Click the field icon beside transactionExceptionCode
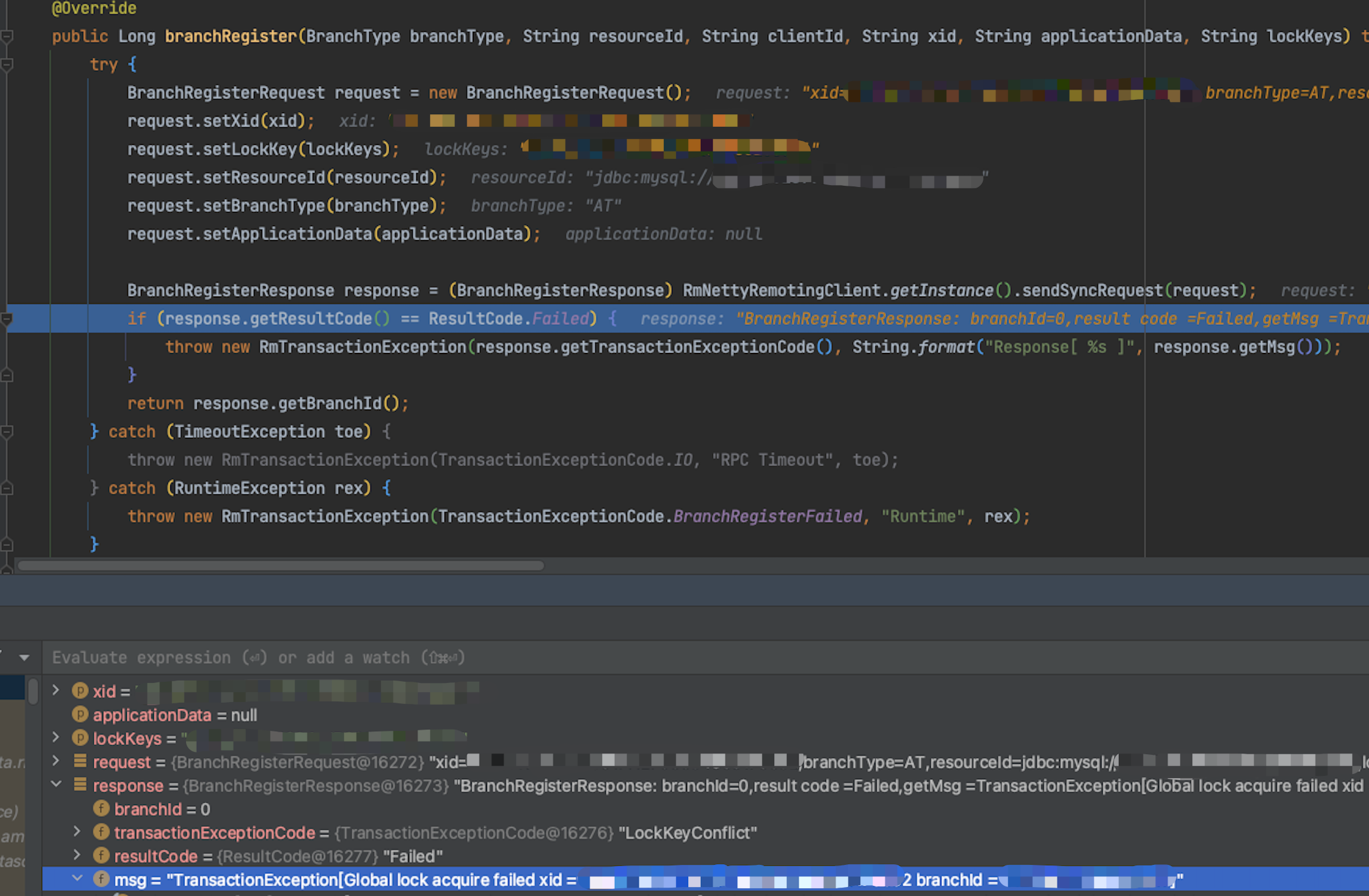 click(x=101, y=832)
